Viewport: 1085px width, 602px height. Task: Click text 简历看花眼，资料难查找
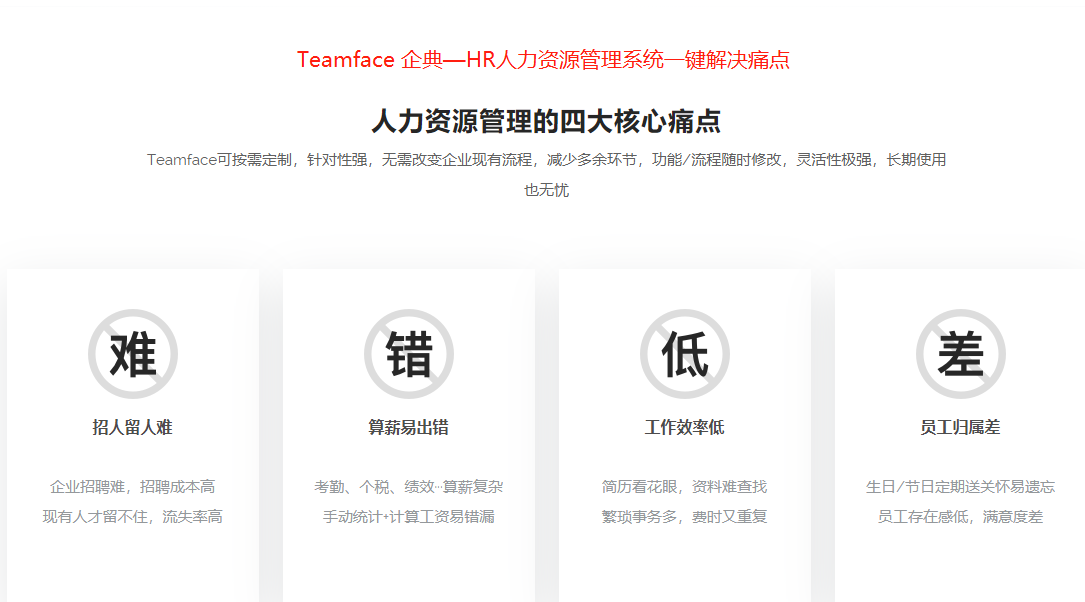pyautogui.click(x=684, y=487)
